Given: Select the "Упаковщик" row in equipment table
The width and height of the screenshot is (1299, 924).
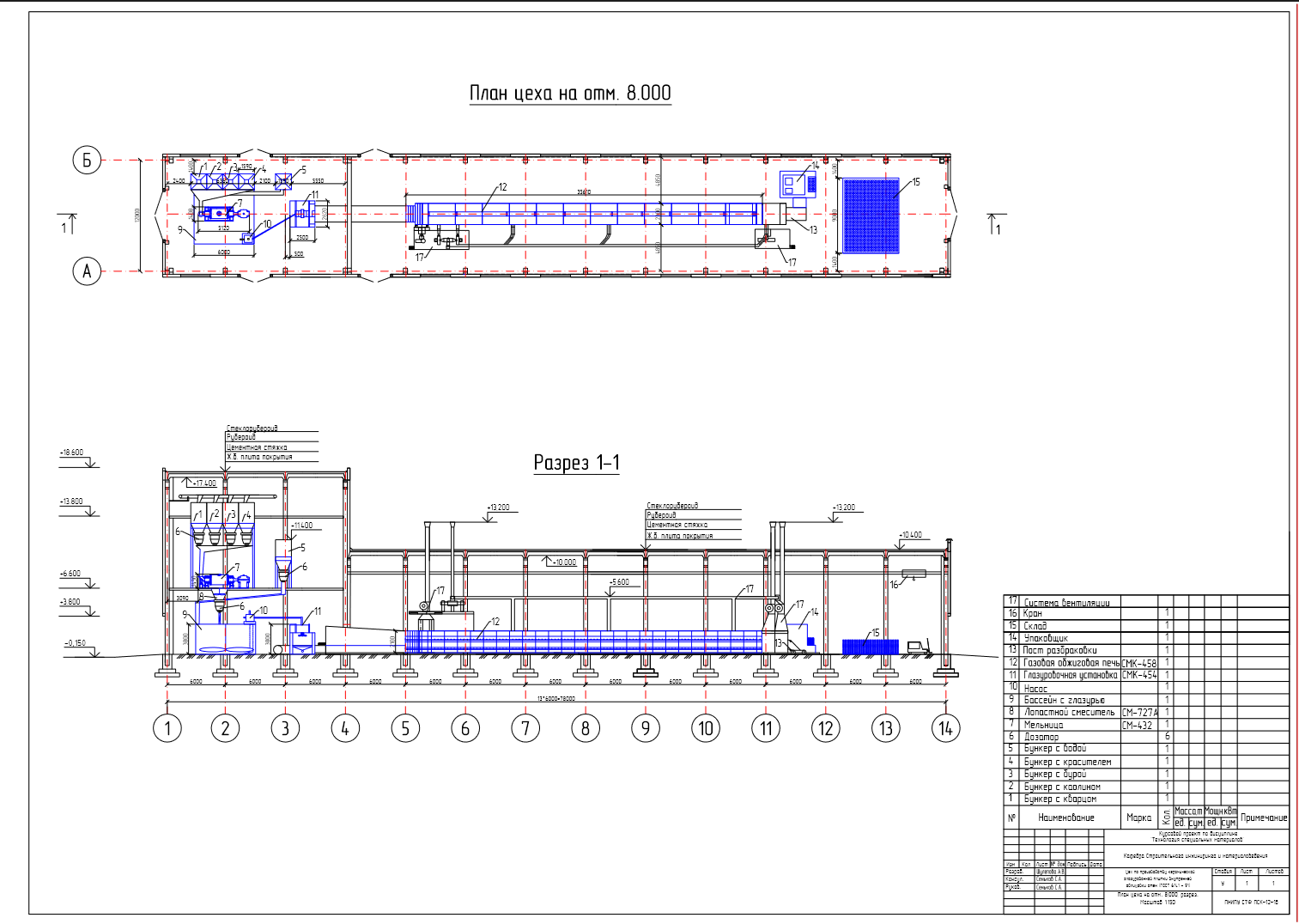Looking at the screenshot, I should point(1146,638).
